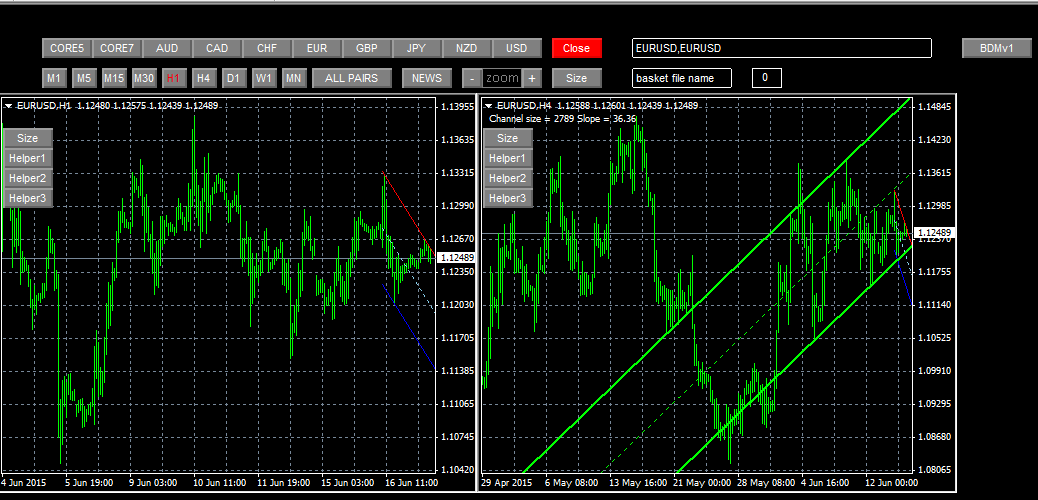1038x500 pixels.
Task: Click the 1.13955 price scale value
Action: 457,106
